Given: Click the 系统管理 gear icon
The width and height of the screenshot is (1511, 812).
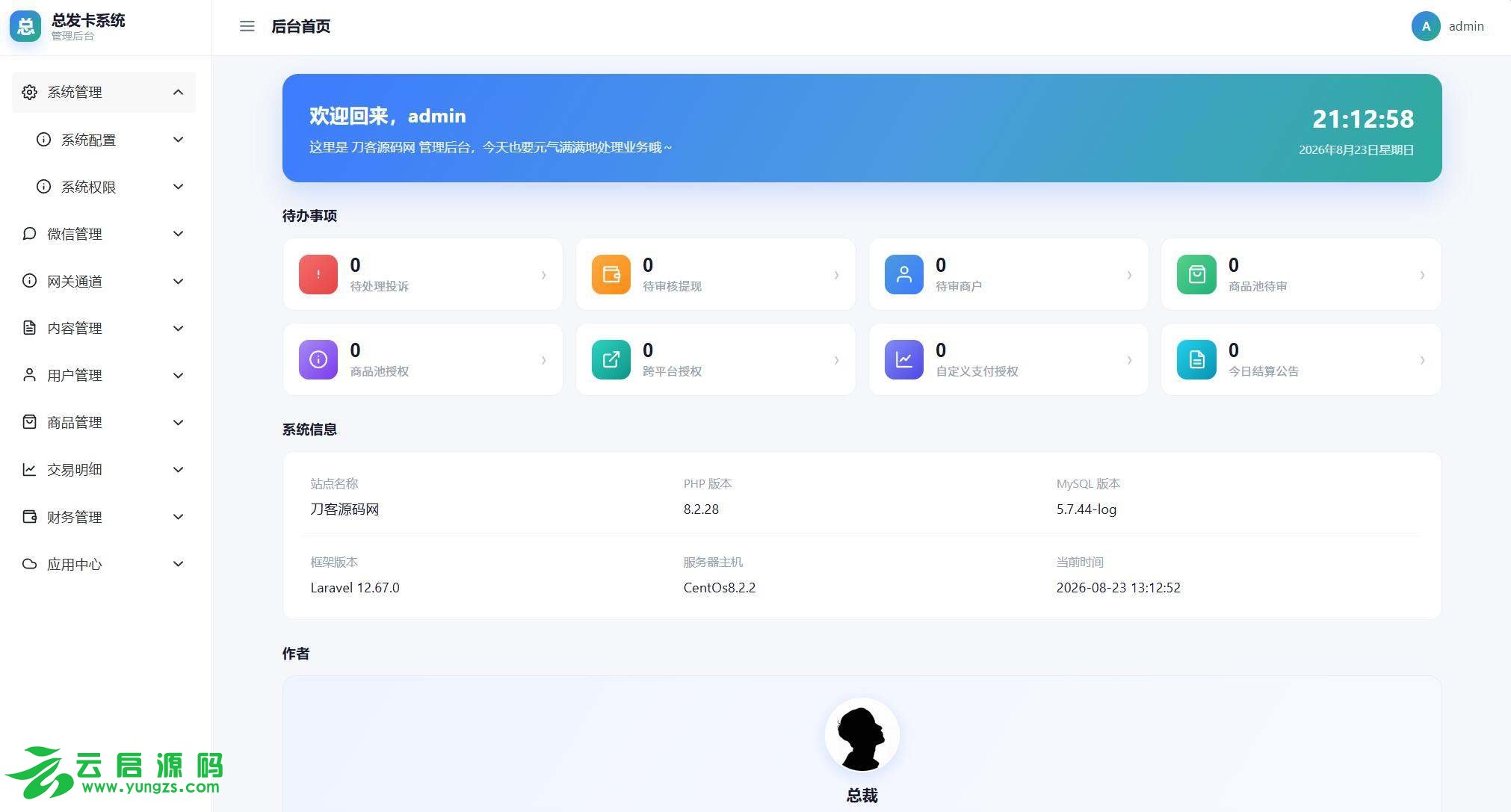Looking at the screenshot, I should point(29,92).
